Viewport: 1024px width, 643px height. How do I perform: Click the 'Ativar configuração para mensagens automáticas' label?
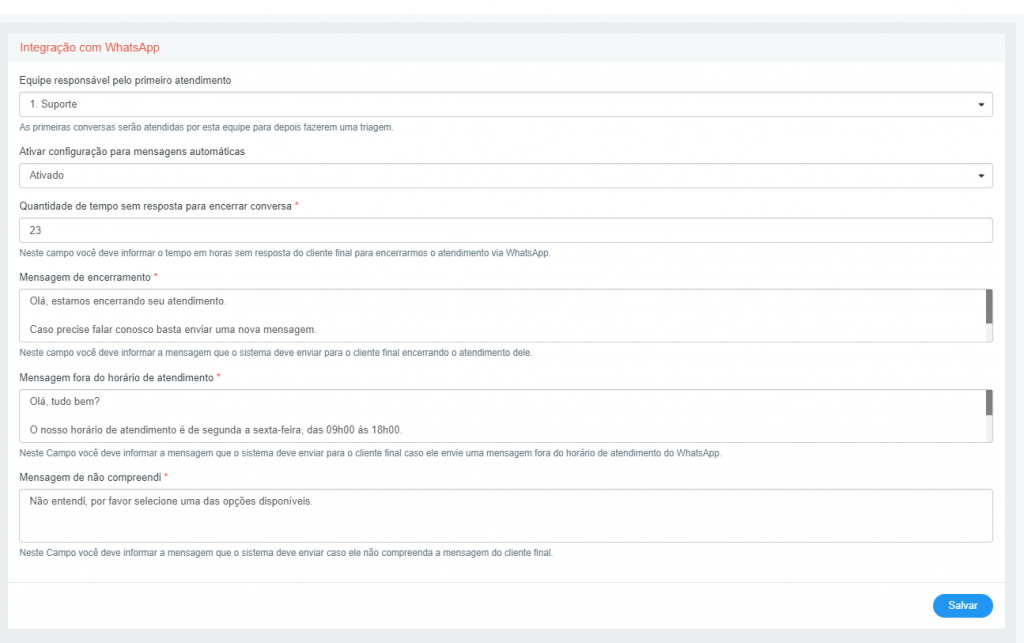click(x=132, y=151)
